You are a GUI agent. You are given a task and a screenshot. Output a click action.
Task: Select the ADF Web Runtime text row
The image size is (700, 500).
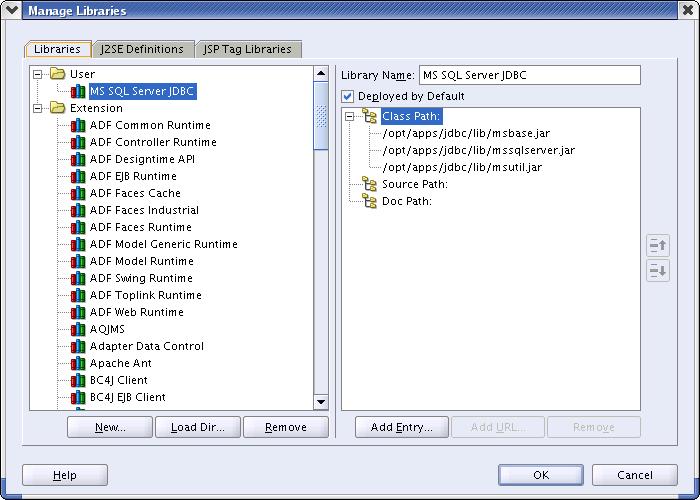(x=137, y=312)
